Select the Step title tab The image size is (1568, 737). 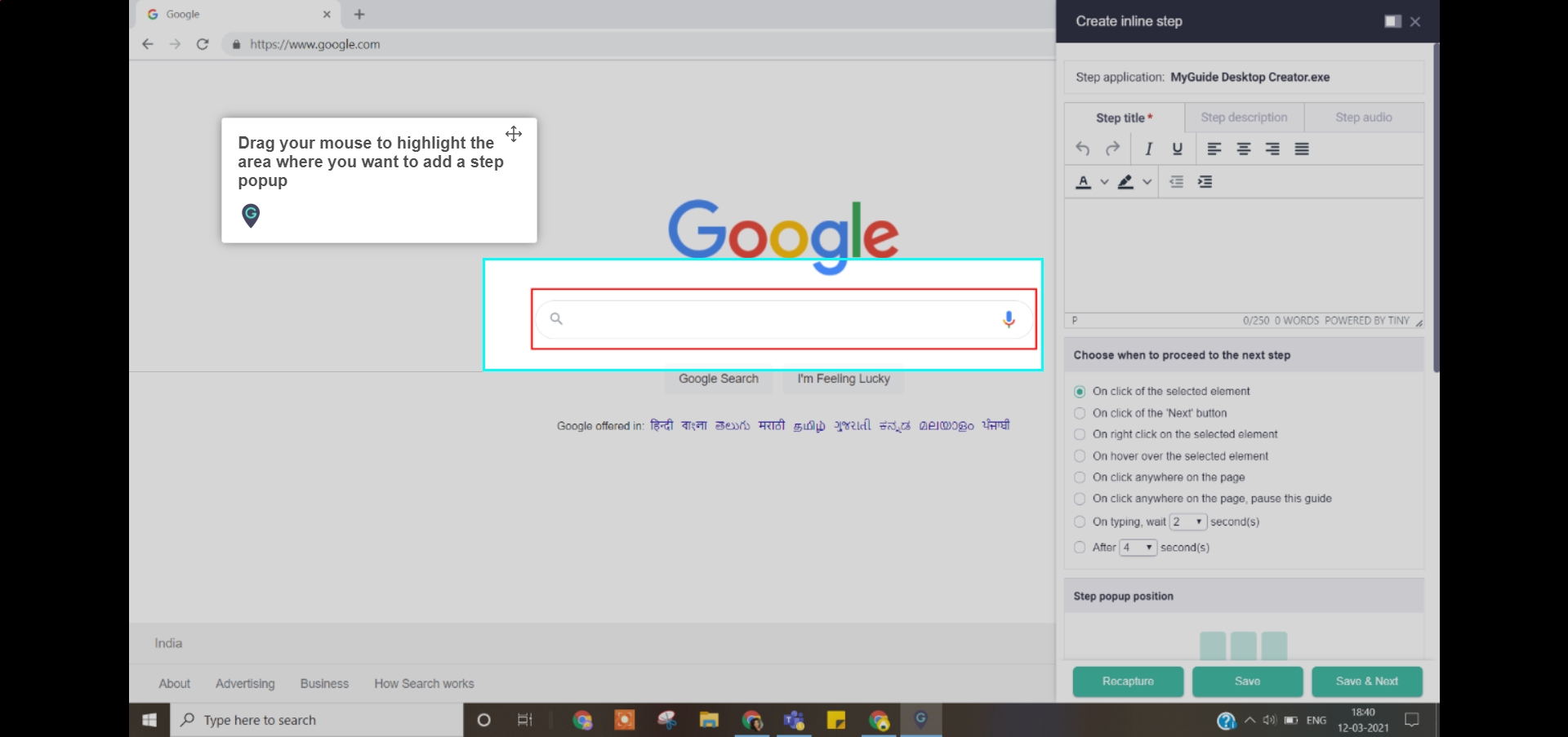click(x=1125, y=118)
